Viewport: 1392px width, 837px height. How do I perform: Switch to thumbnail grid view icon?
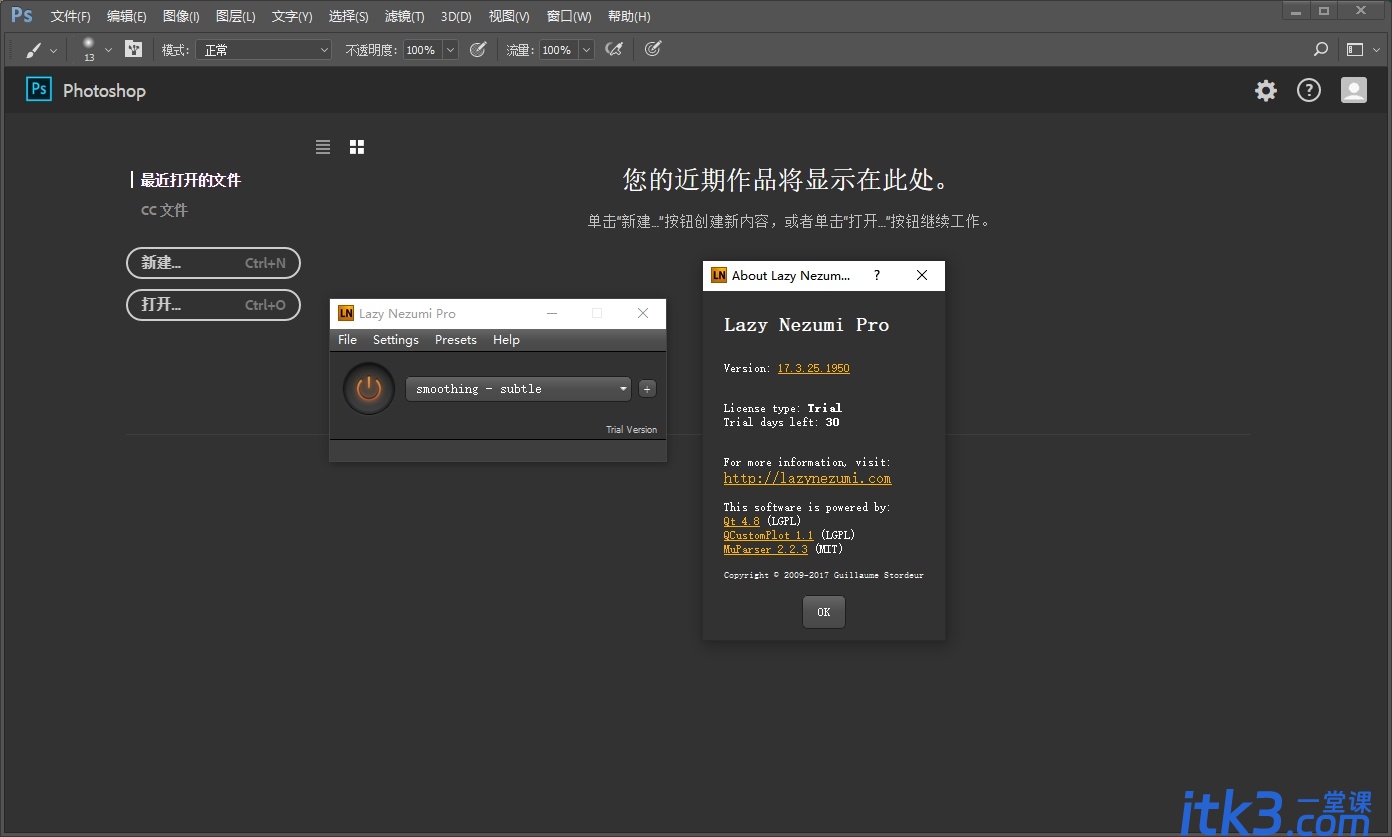click(x=357, y=147)
